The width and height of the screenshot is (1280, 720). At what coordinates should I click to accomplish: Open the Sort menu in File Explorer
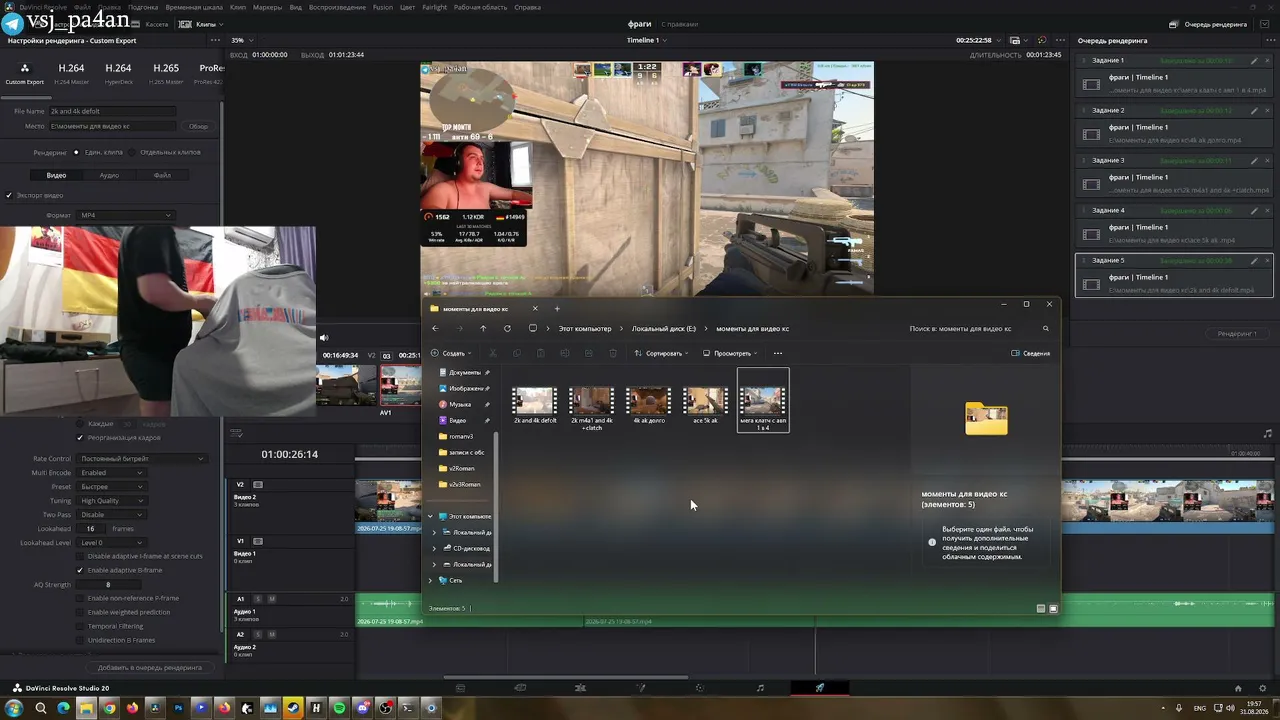tap(661, 353)
